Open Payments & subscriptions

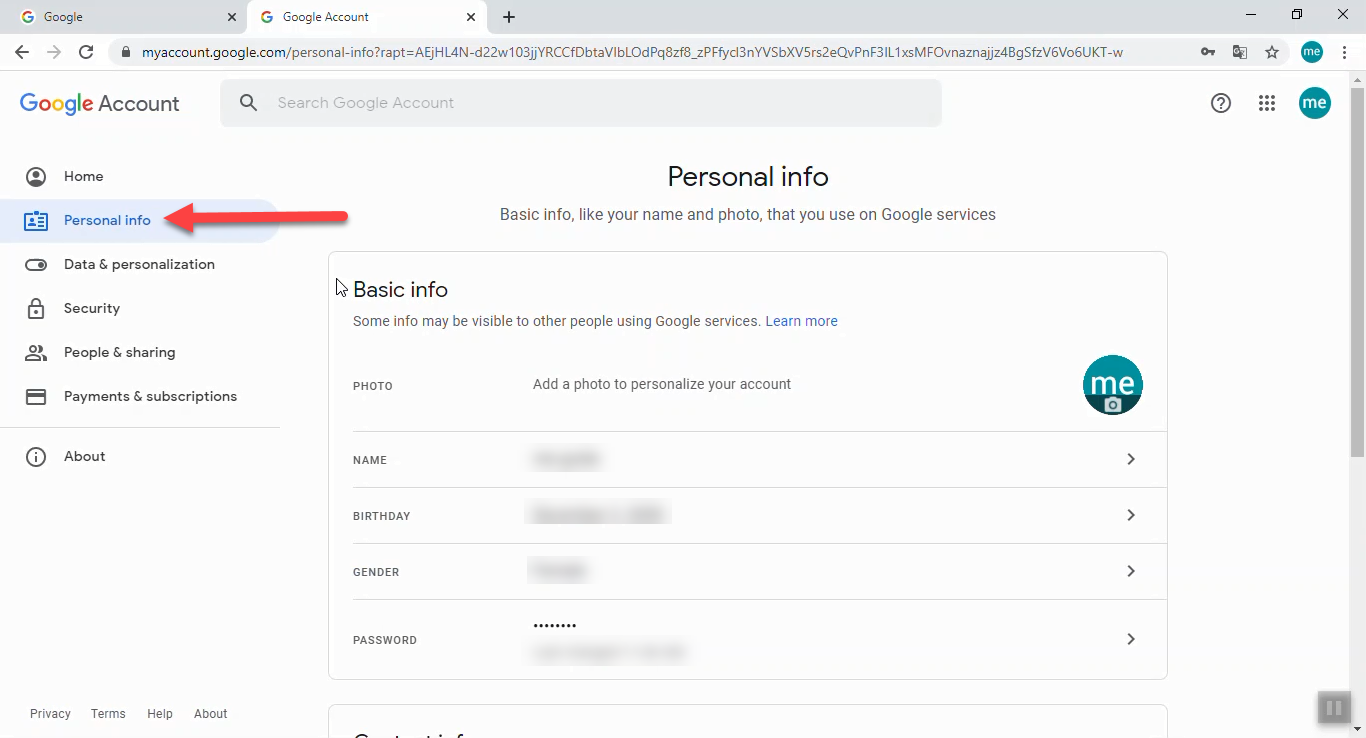[x=150, y=396]
